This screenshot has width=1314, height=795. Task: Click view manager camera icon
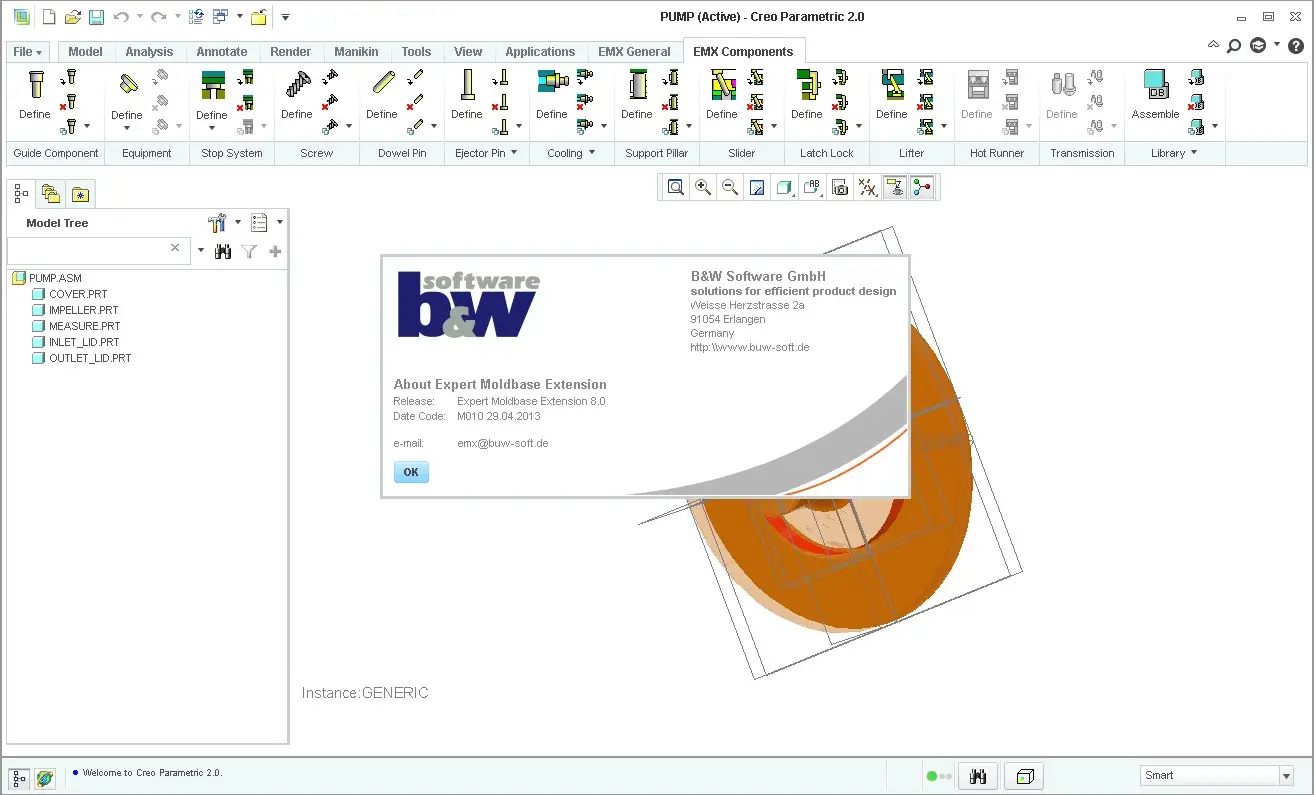[x=840, y=187]
